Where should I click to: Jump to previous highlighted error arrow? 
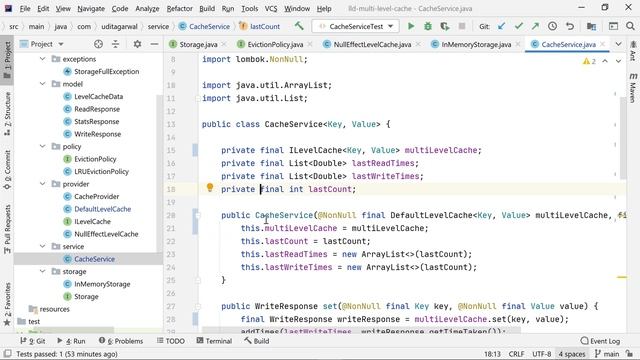click(x=605, y=61)
